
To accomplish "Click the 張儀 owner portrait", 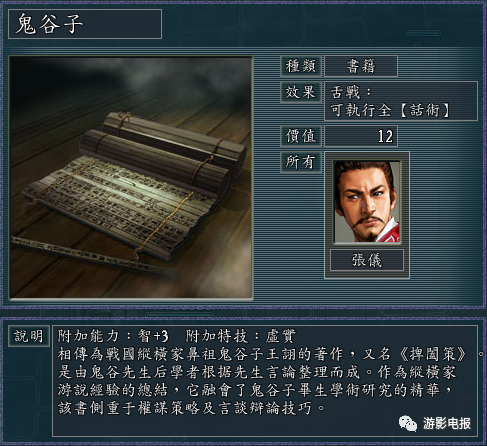I will tap(367, 202).
